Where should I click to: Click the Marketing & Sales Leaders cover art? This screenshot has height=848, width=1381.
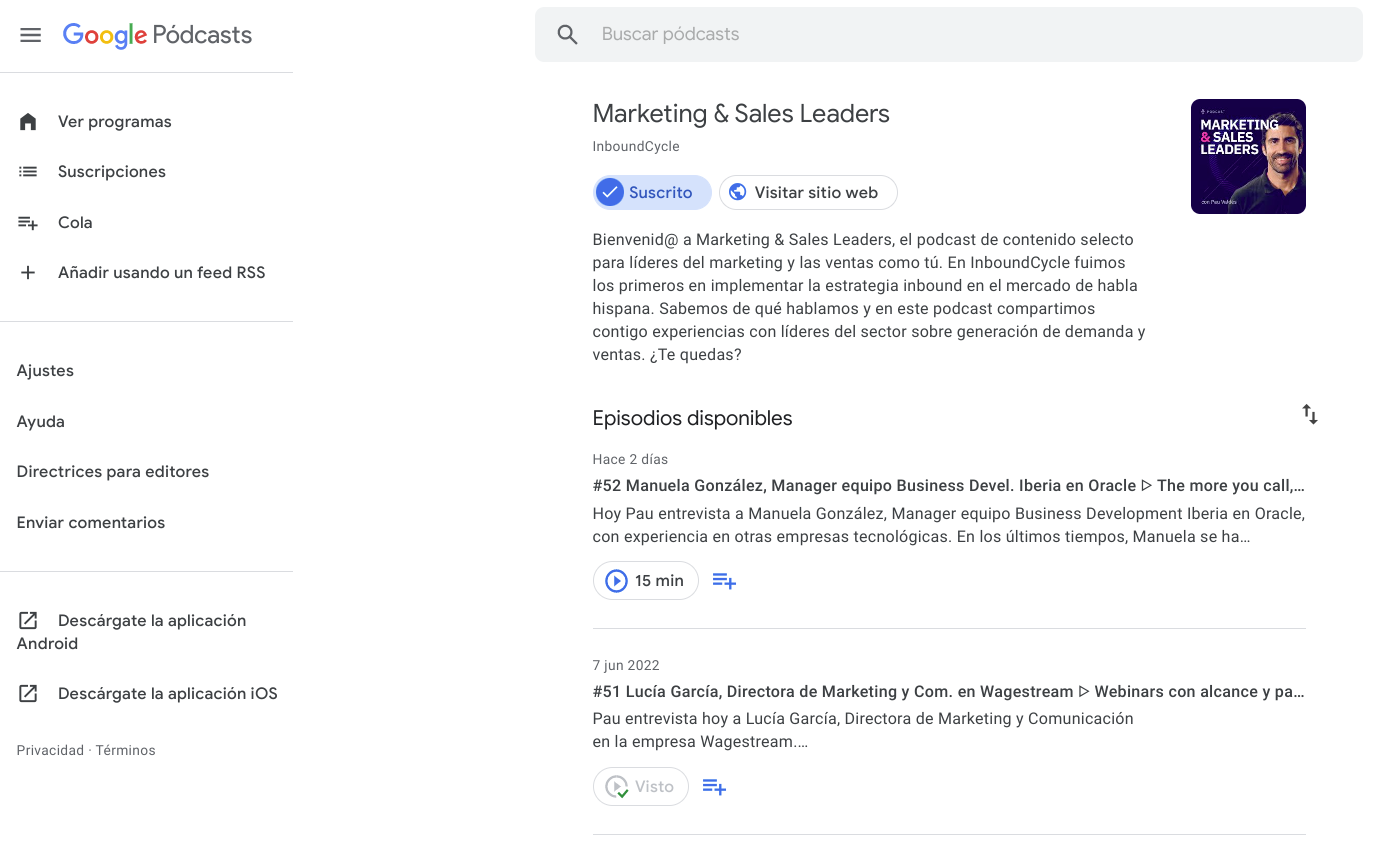point(1248,157)
